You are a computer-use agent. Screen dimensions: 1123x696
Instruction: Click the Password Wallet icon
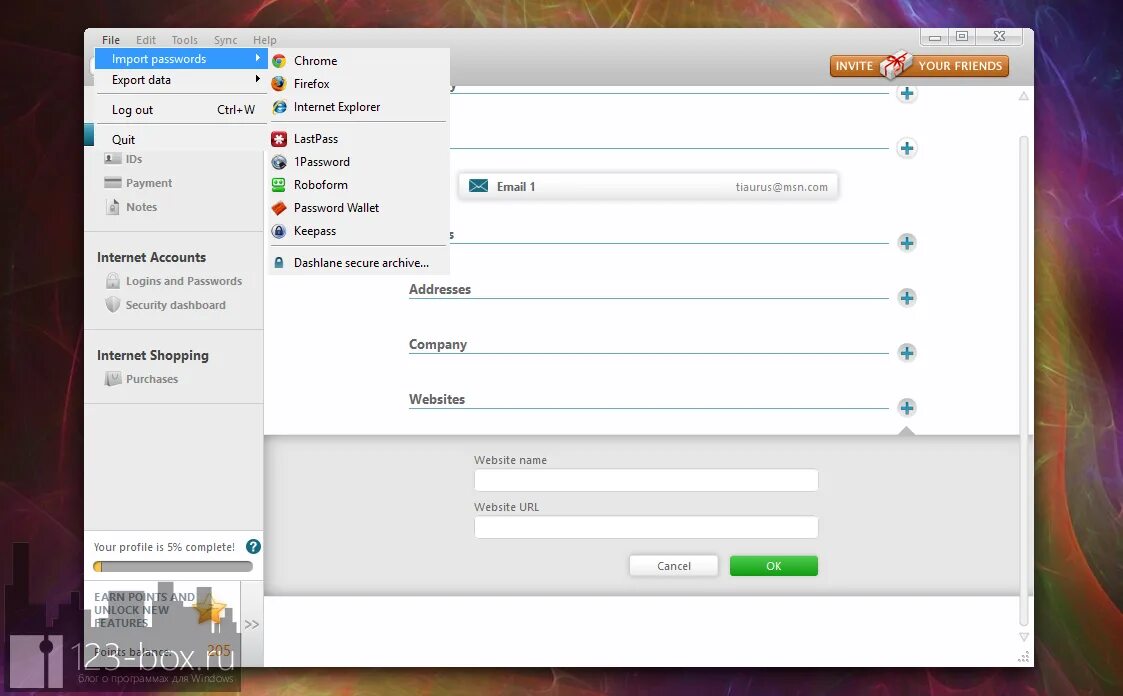[279, 208]
